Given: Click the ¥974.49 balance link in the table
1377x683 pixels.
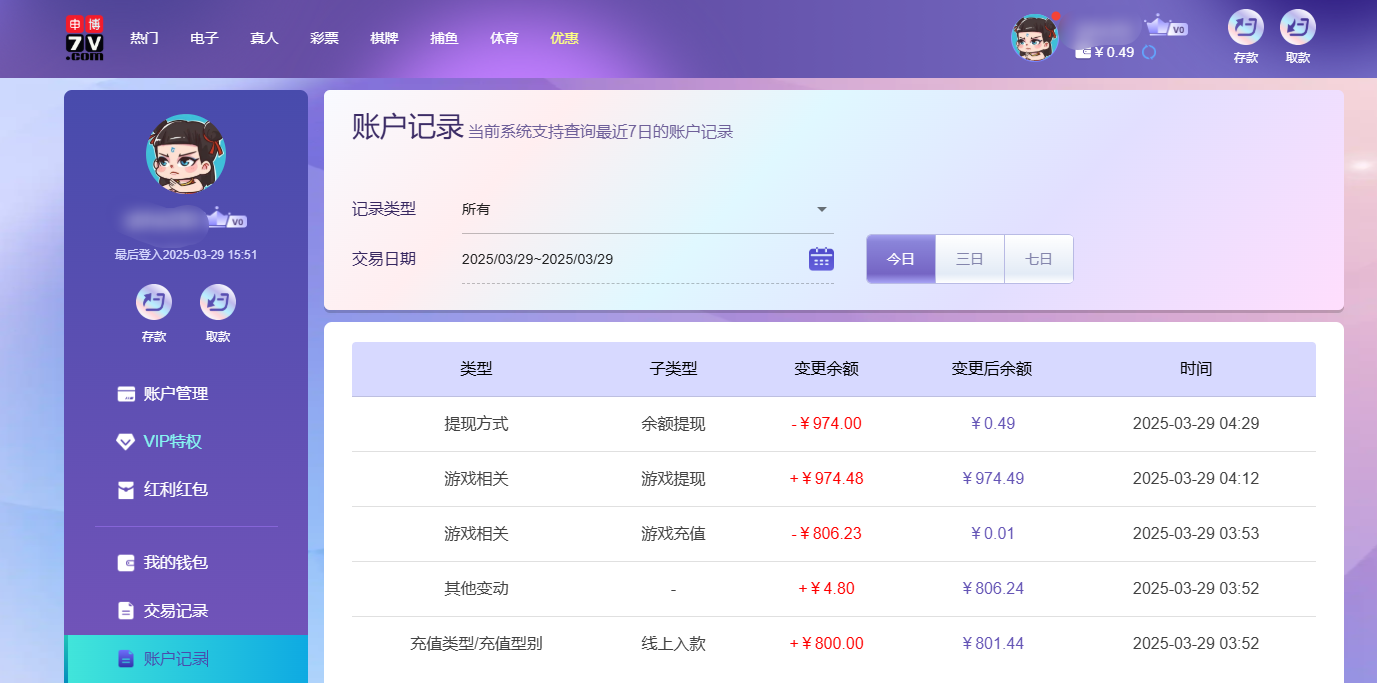Looking at the screenshot, I should click(x=992, y=478).
